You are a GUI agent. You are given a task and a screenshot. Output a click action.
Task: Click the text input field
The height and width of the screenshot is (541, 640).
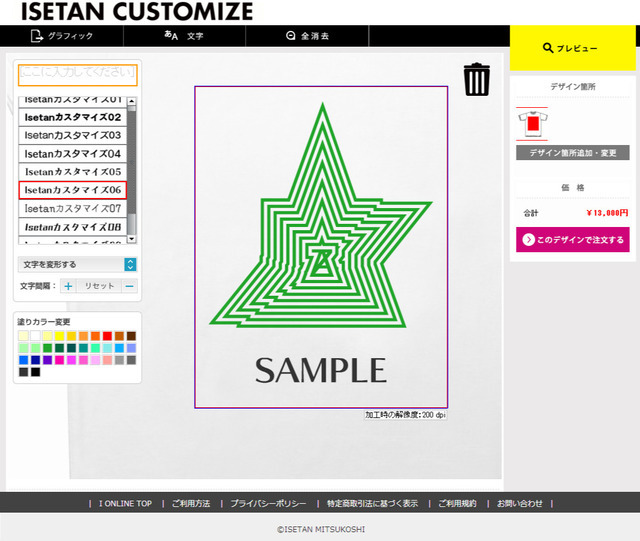(78, 75)
